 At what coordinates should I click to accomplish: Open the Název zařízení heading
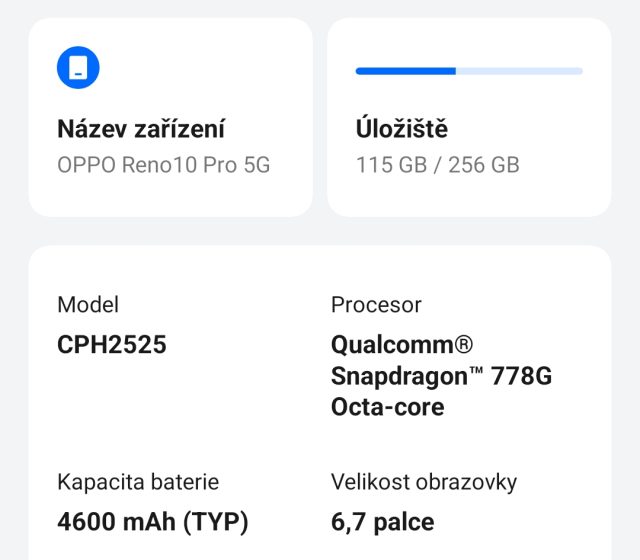141,129
